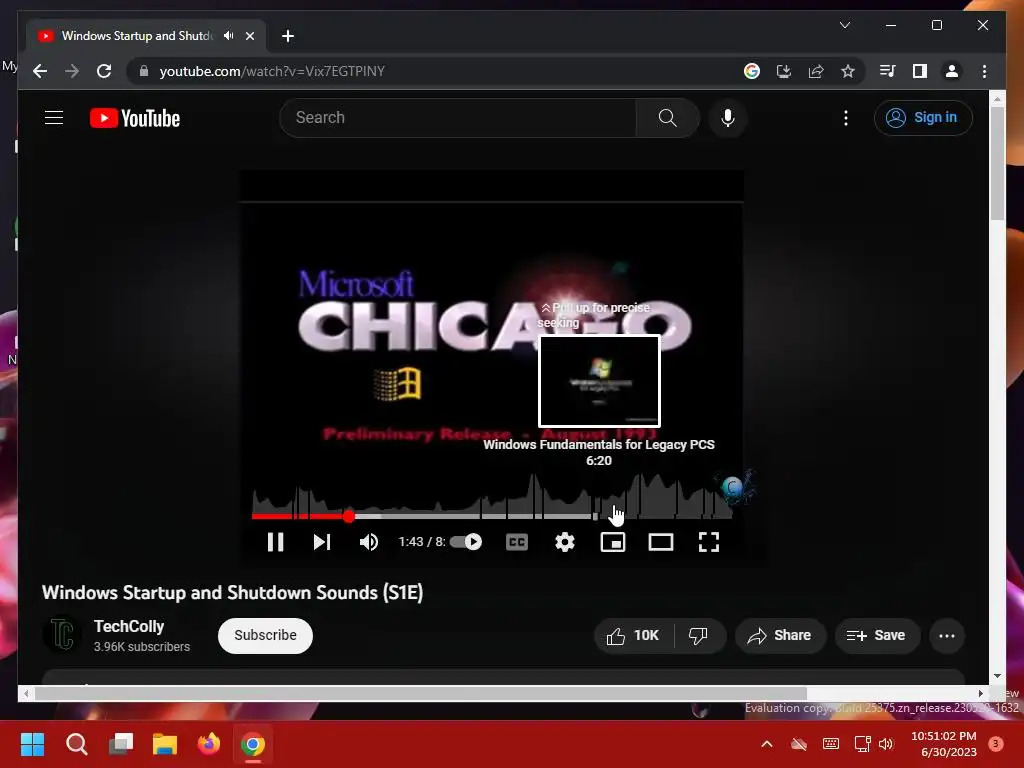Share this page icon in Chrome
The height and width of the screenshot is (768, 1024).
[816, 71]
